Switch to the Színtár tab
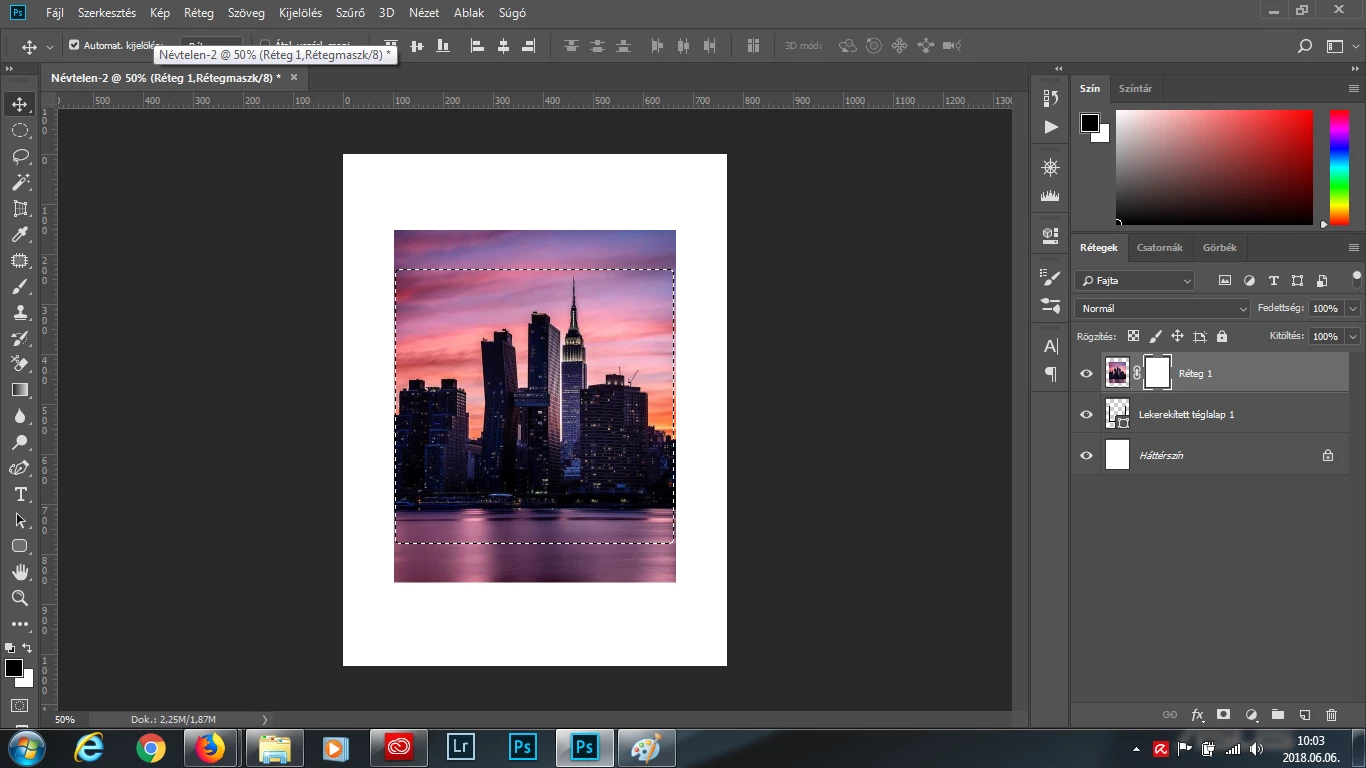Screen dimensions: 1366x768 click(x=1135, y=89)
